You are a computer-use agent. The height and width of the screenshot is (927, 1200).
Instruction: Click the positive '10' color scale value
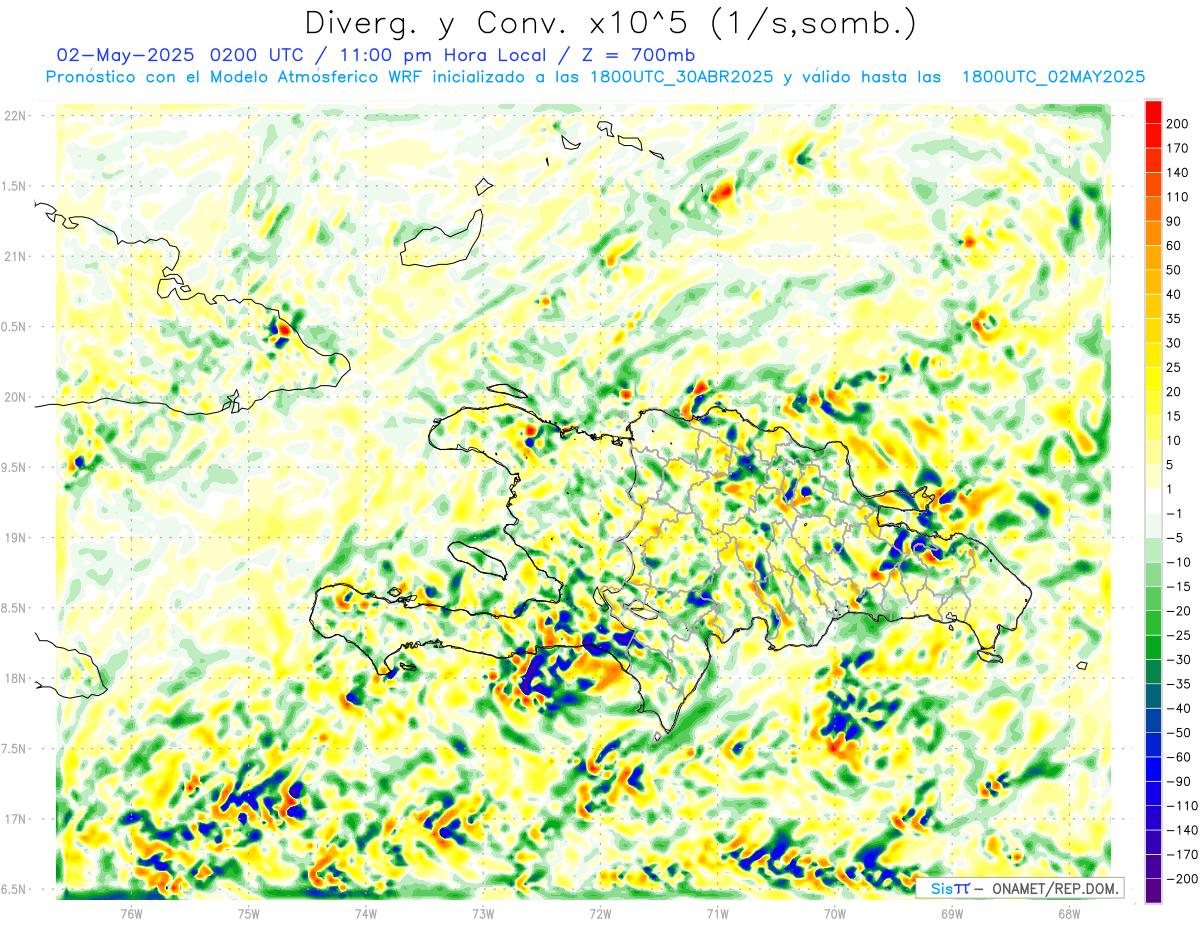[x=1174, y=441]
